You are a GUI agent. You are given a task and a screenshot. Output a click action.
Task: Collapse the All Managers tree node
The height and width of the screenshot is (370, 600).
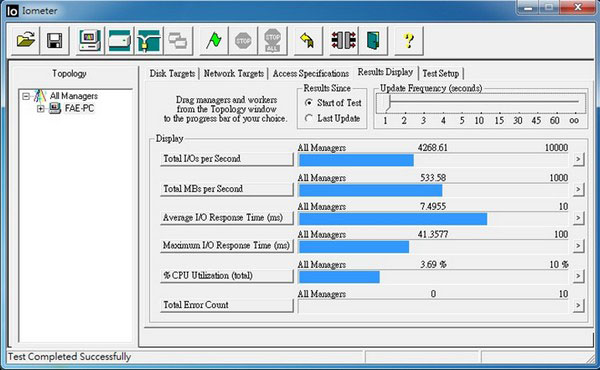tap(26, 96)
